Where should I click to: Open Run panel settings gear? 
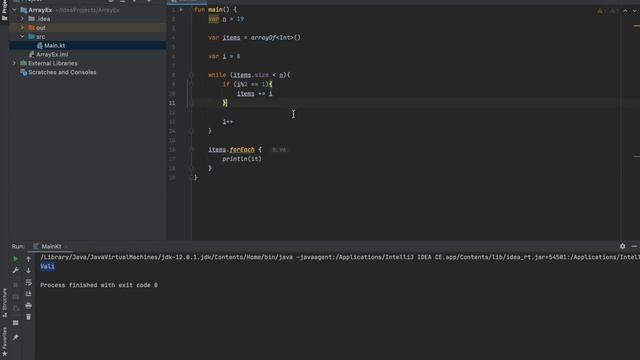click(x=622, y=246)
